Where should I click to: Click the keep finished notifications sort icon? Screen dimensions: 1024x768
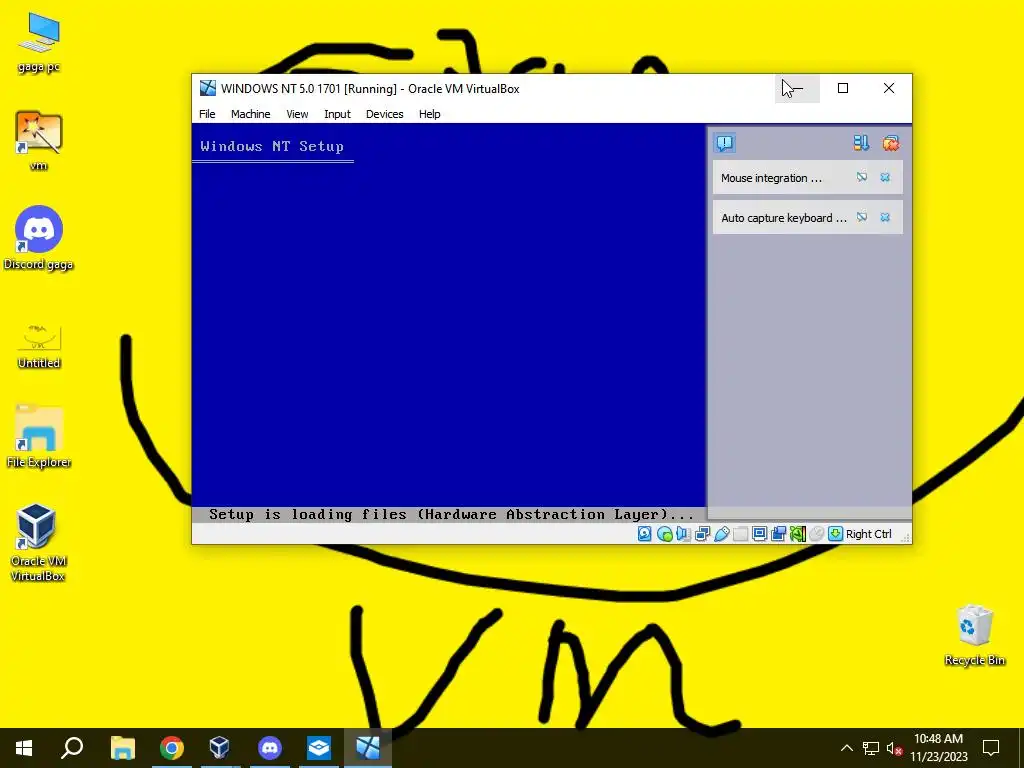861,143
